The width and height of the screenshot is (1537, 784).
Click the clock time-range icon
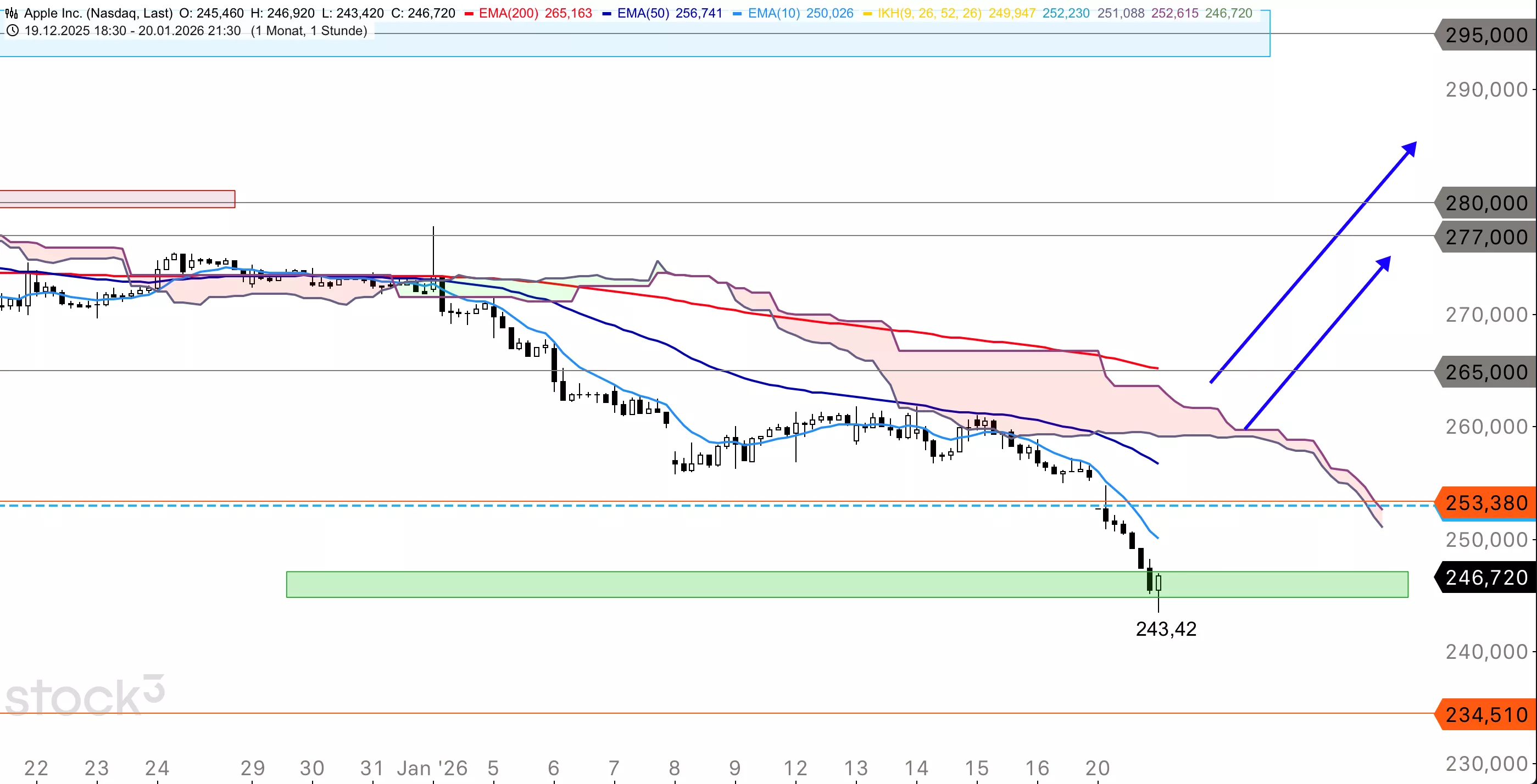tap(12, 31)
